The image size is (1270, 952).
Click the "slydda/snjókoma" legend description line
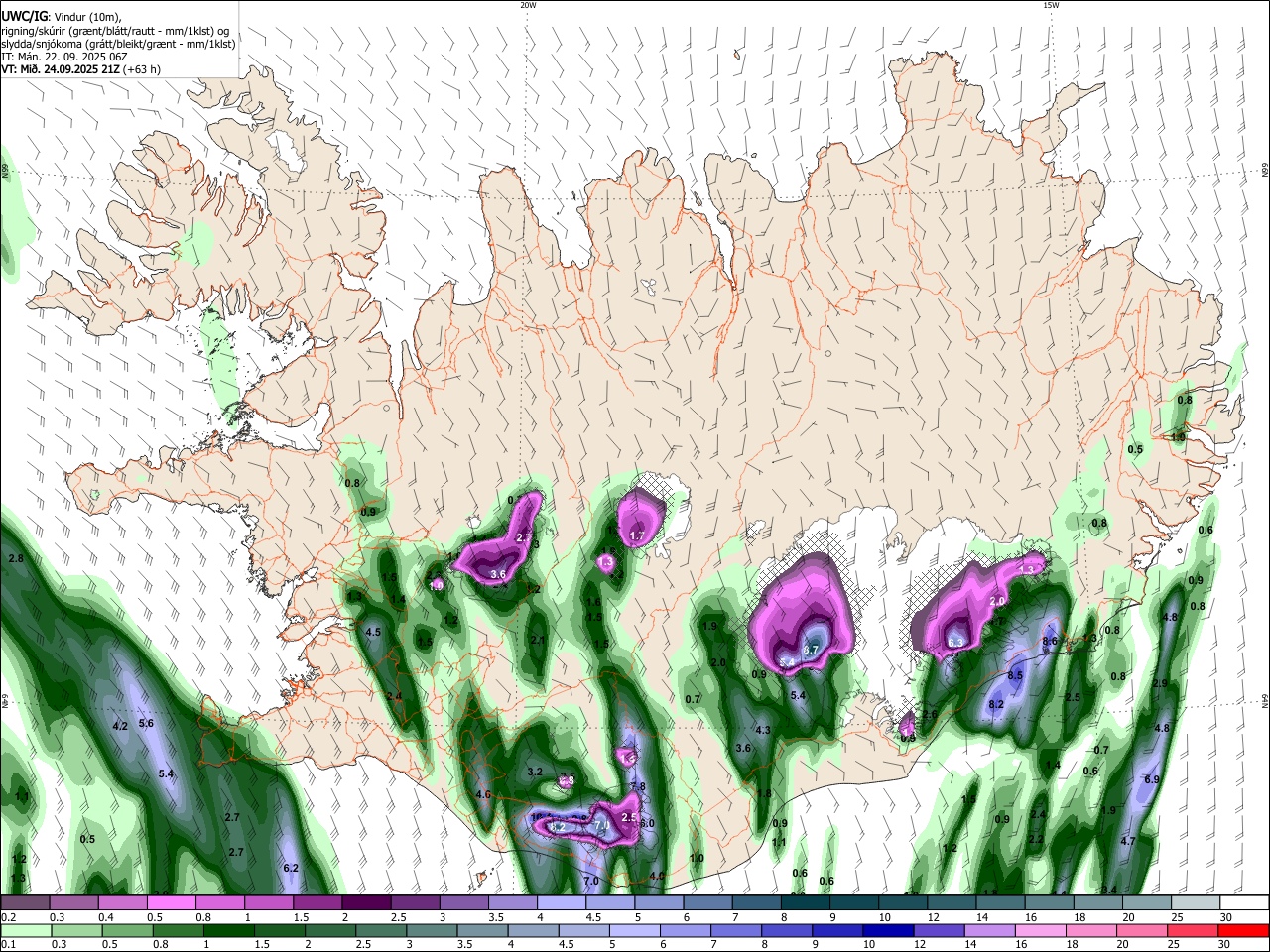click(x=117, y=44)
